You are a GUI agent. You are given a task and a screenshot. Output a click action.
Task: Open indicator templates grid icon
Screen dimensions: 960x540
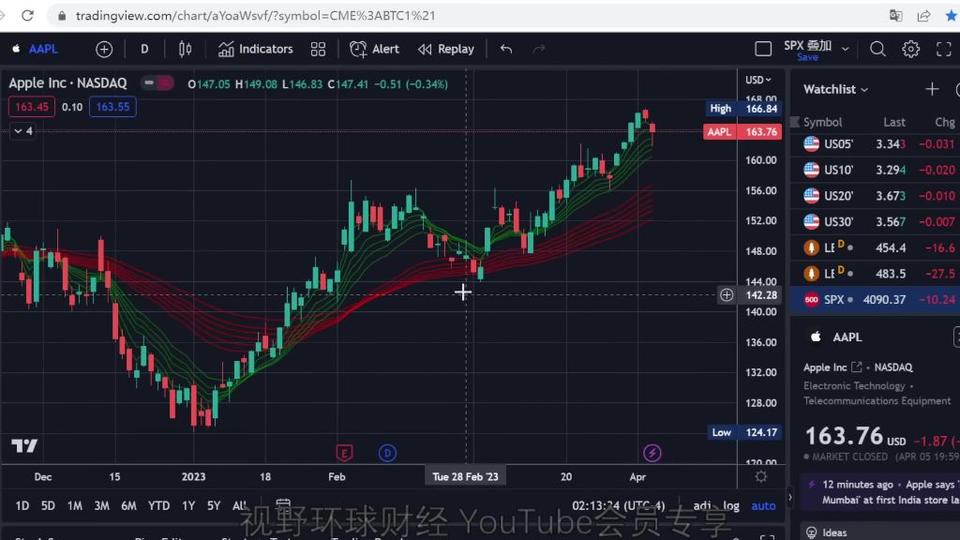tap(318, 49)
